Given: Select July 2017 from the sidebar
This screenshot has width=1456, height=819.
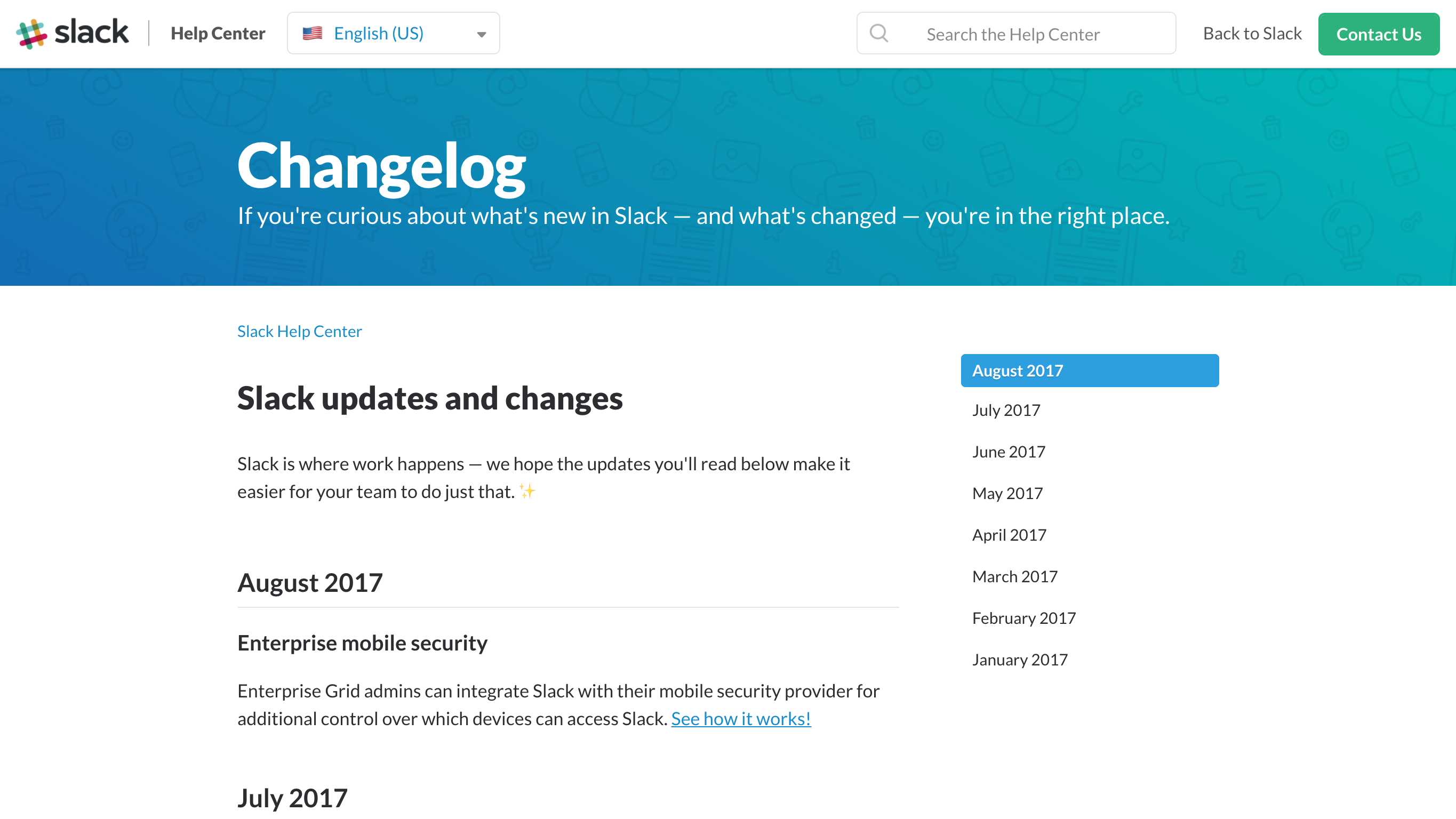Looking at the screenshot, I should 1005,410.
